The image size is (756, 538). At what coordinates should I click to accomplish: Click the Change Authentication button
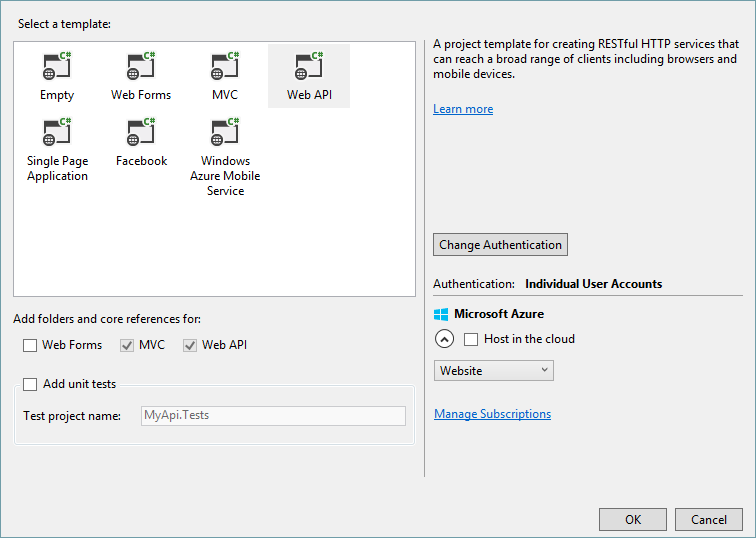[x=500, y=245]
